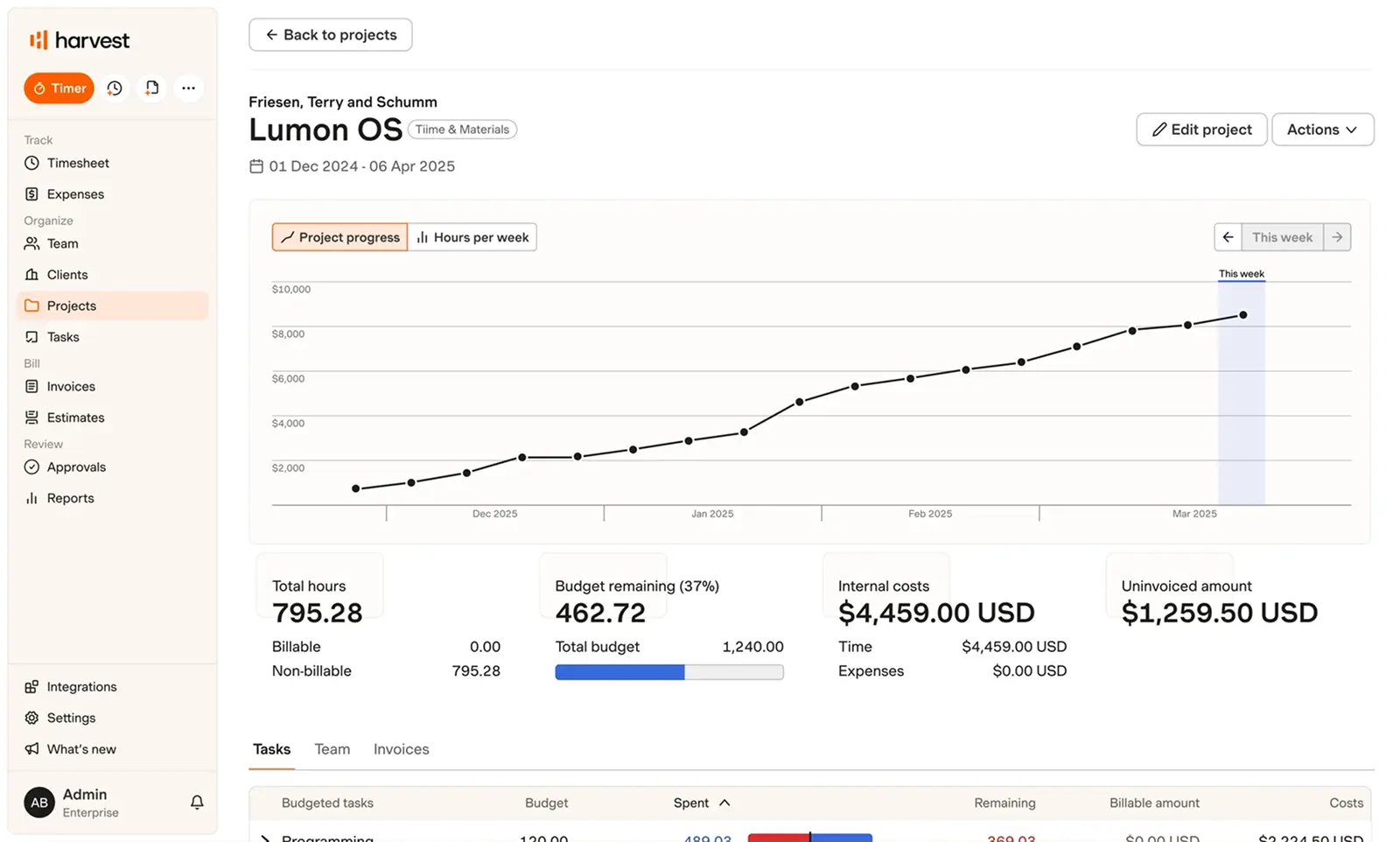This screenshot has width=1400, height=842.
Task: Click the internal costs value $4,459.00 USD
Action: 936,613
